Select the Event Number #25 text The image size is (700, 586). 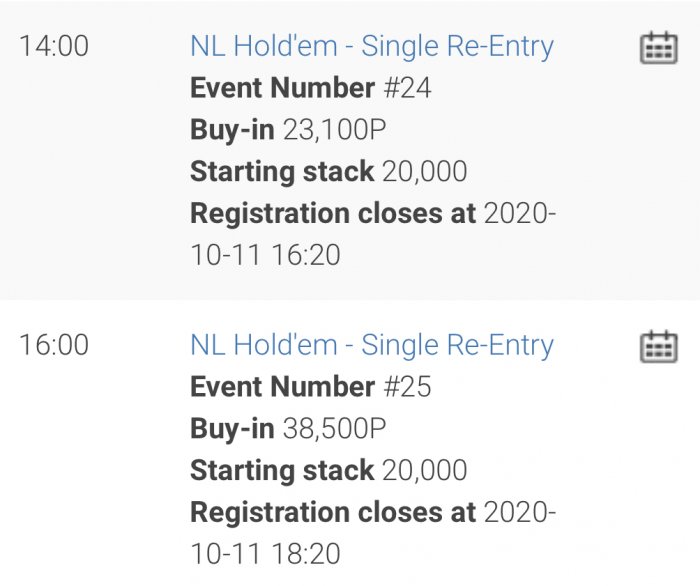pos(310,387)
